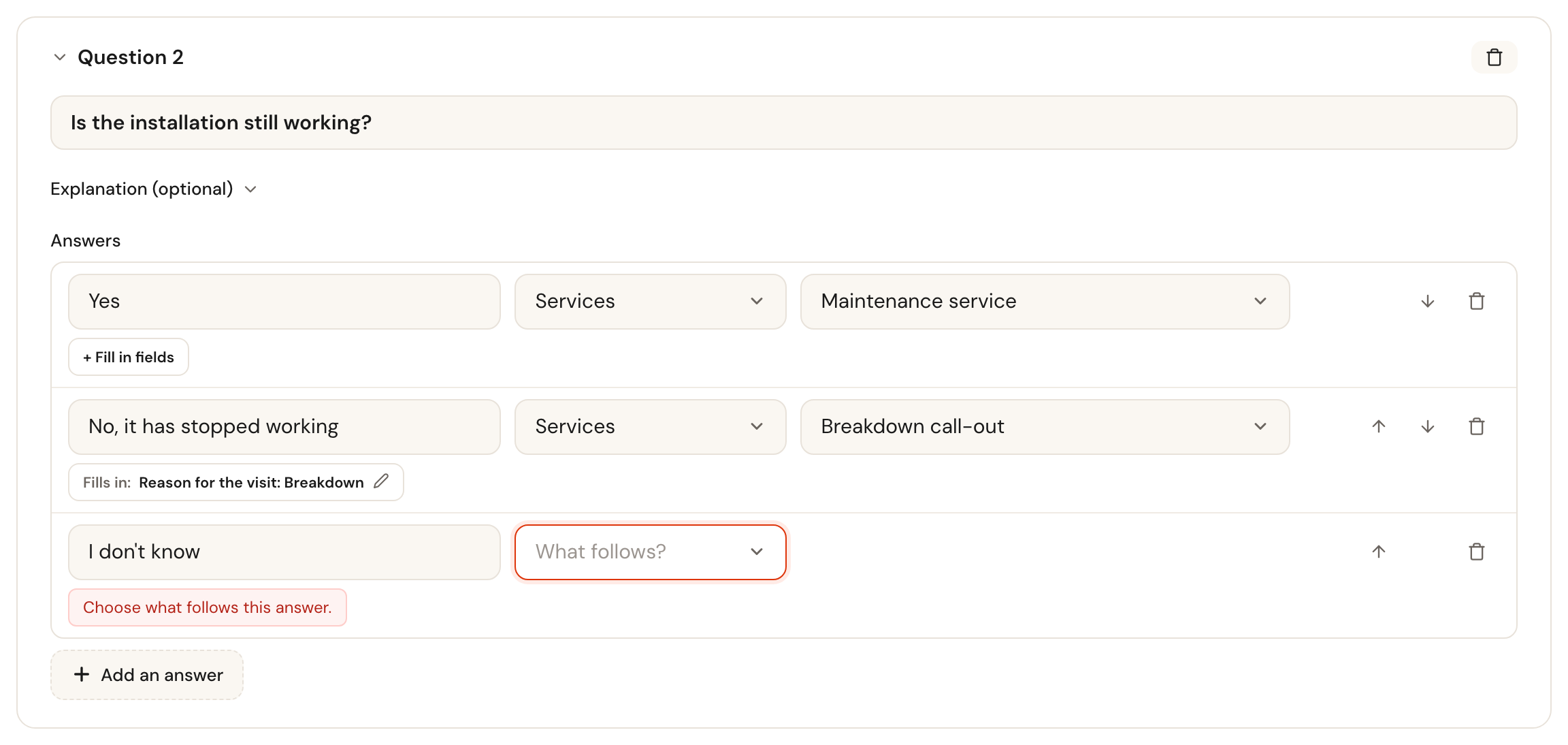Edit the 'Reason for the visit: Breakdown' fill-in pencil
Image resolution: width=1568 pixels, height=745 pixels.
pyautogui.click(x=381, y=481)
